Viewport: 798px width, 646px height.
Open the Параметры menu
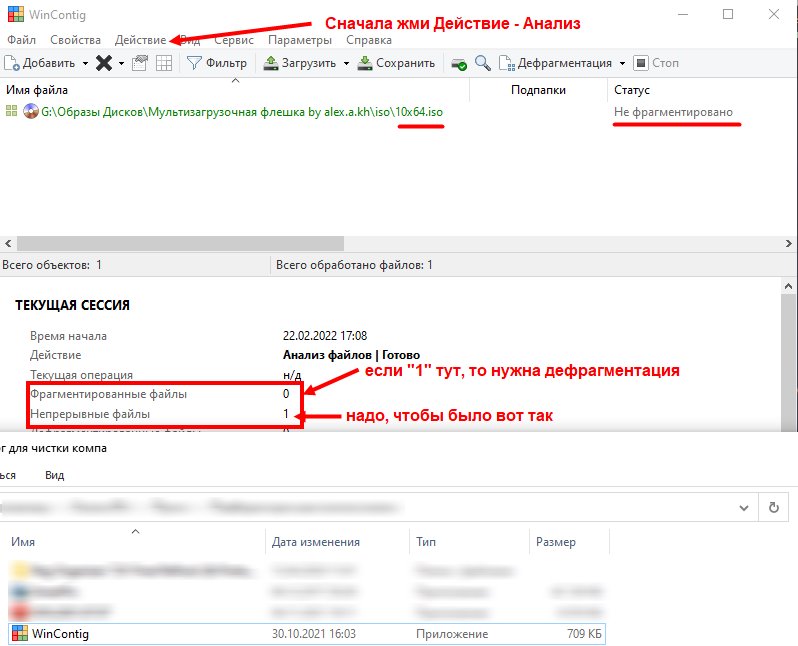click(x=300, y=40)
